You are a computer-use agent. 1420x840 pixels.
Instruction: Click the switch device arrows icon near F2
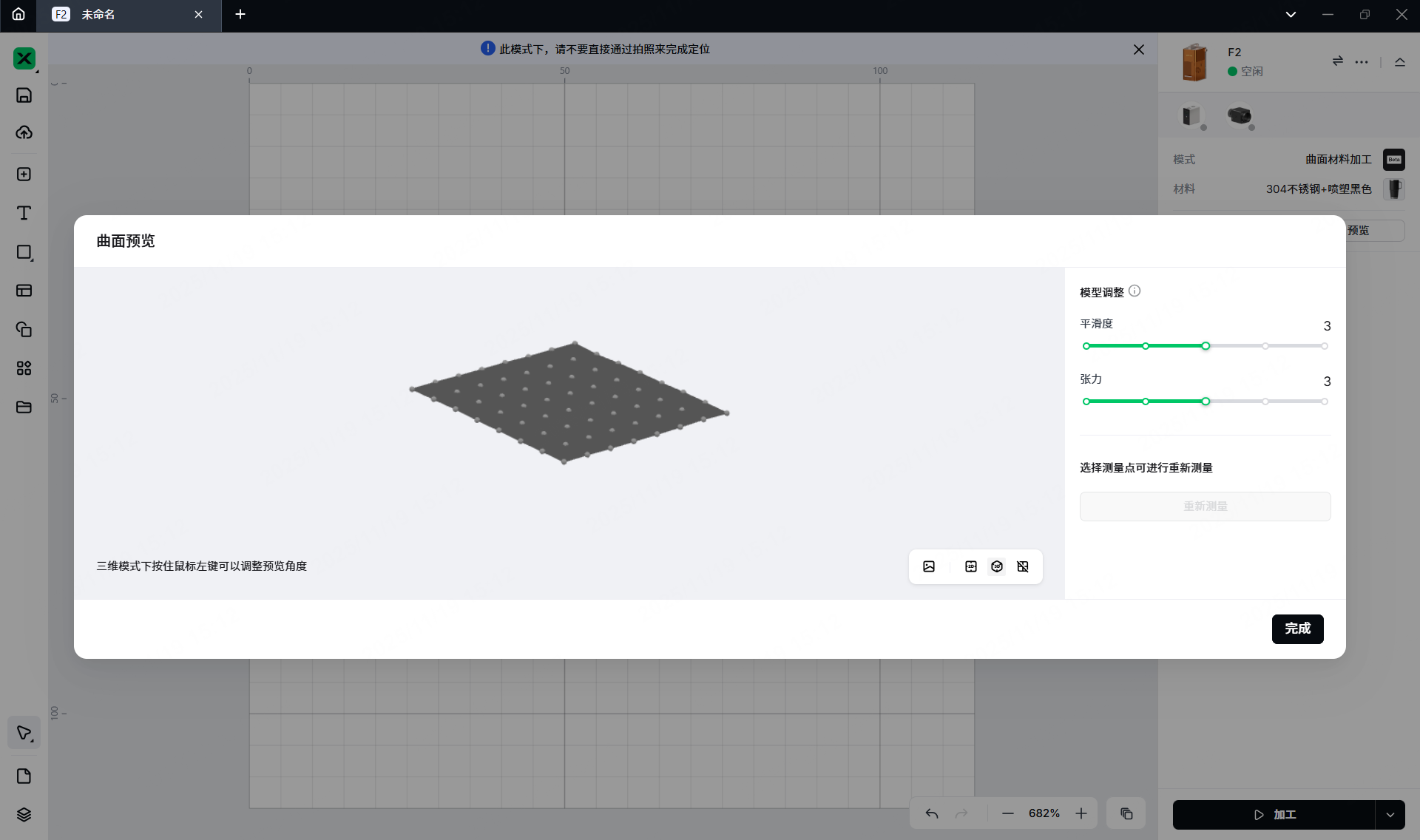[x=1337, y=61]
